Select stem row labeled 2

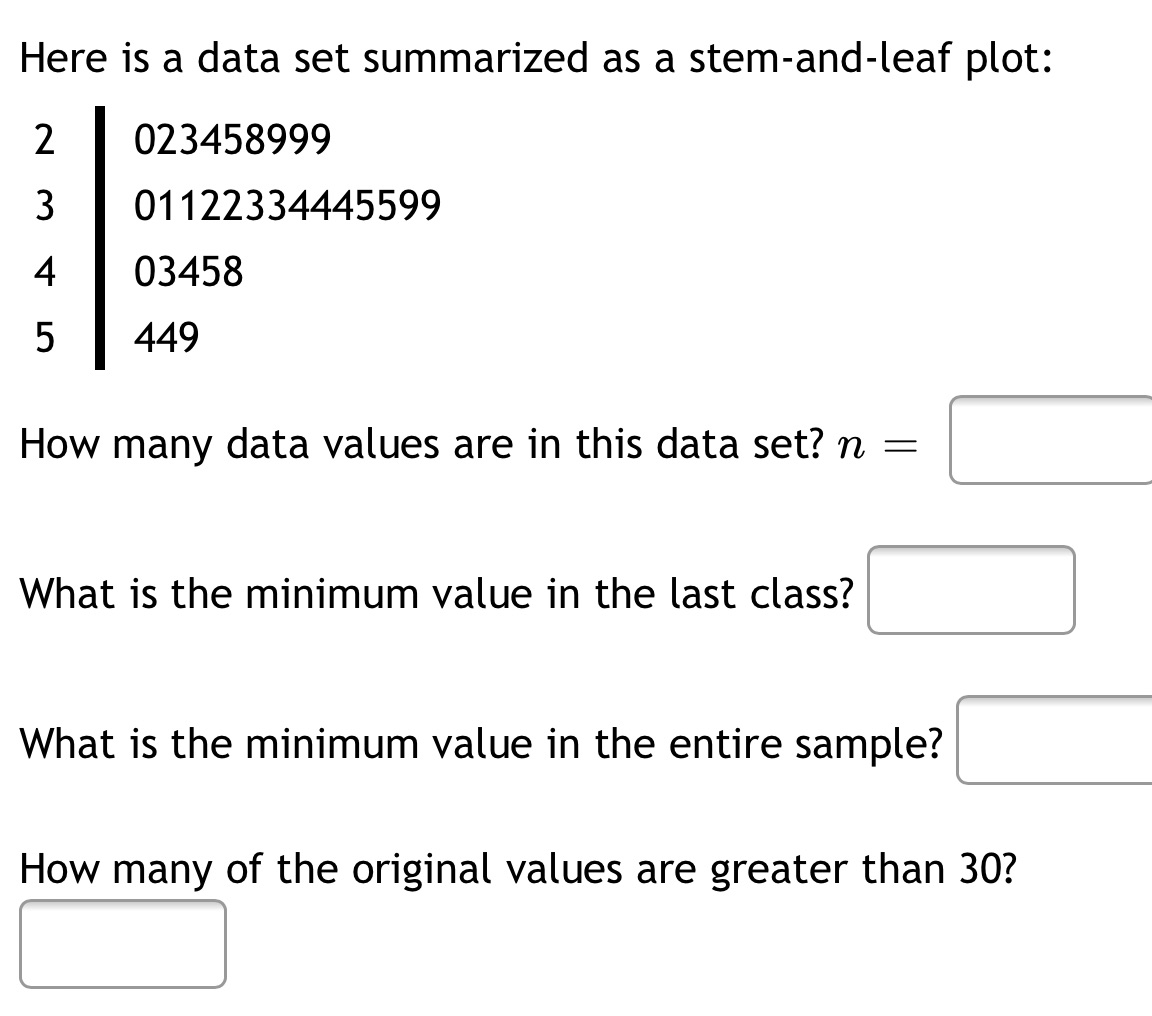pos(44,140)
